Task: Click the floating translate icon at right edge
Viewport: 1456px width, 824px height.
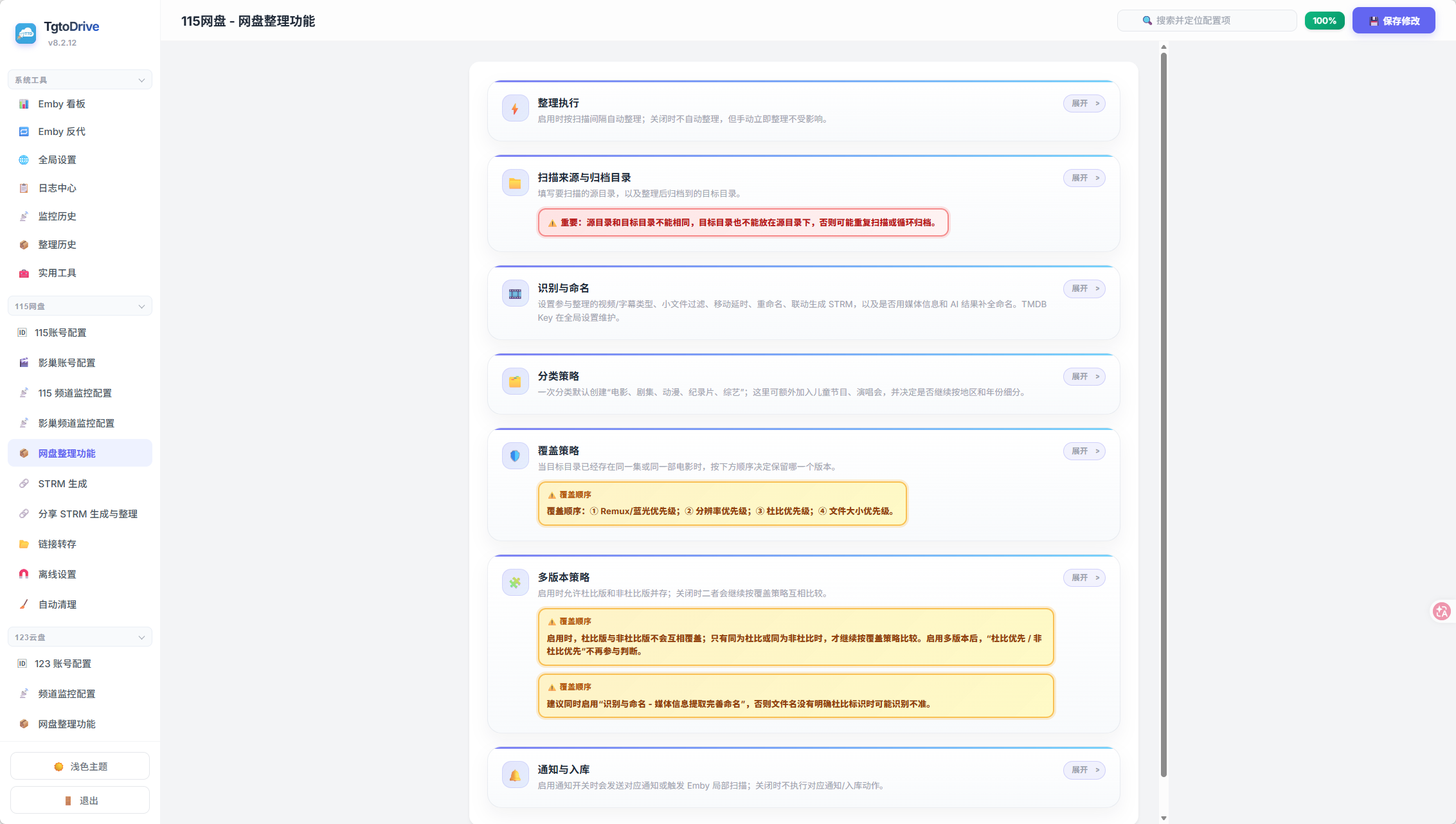Action: click(1442, 611)
